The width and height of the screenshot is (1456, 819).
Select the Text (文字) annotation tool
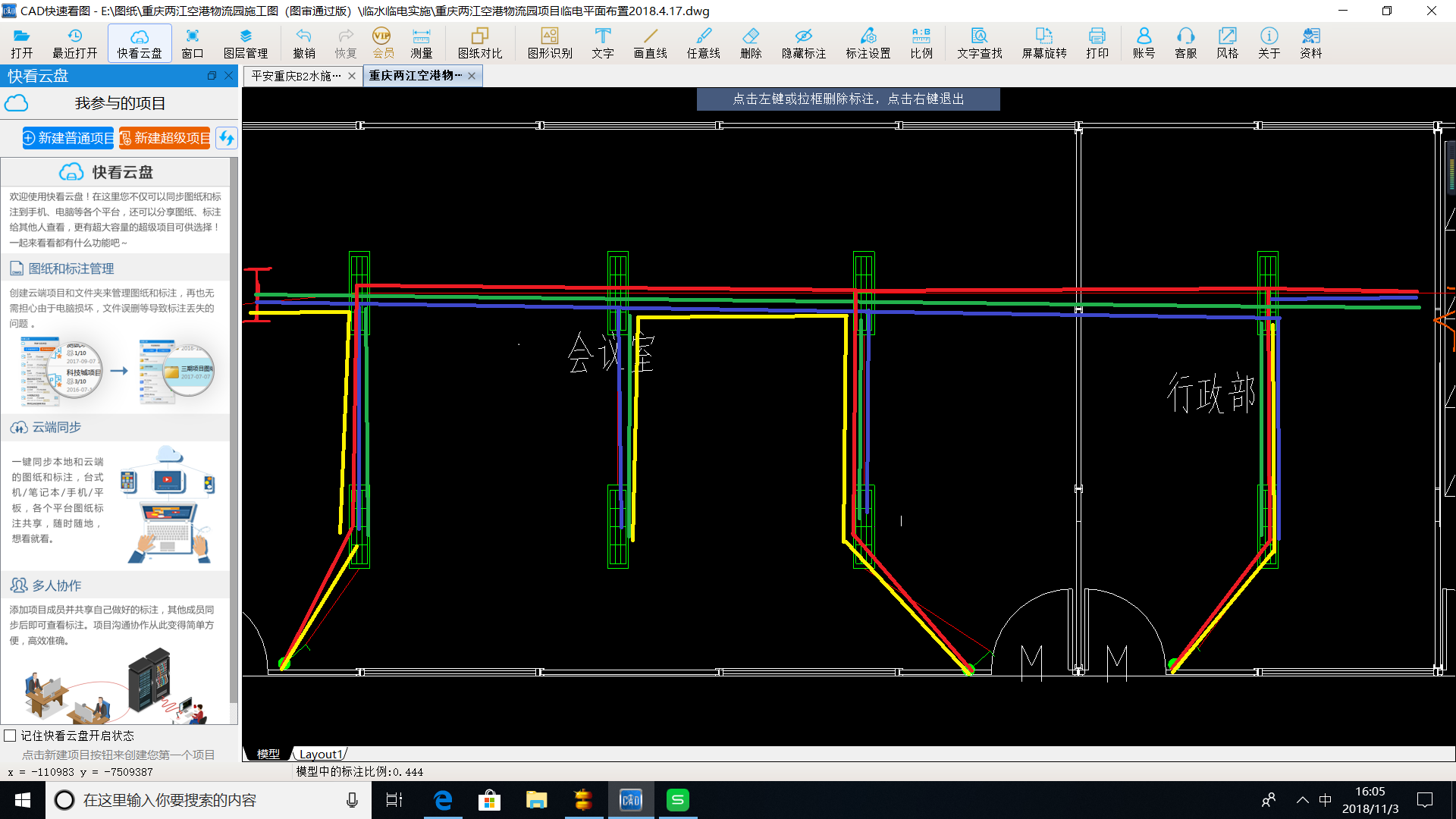click(603, 43)
